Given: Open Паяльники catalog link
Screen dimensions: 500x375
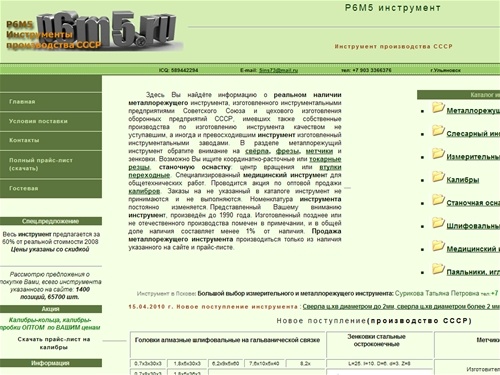Looking at the screenshot, I should coord(473,272).
